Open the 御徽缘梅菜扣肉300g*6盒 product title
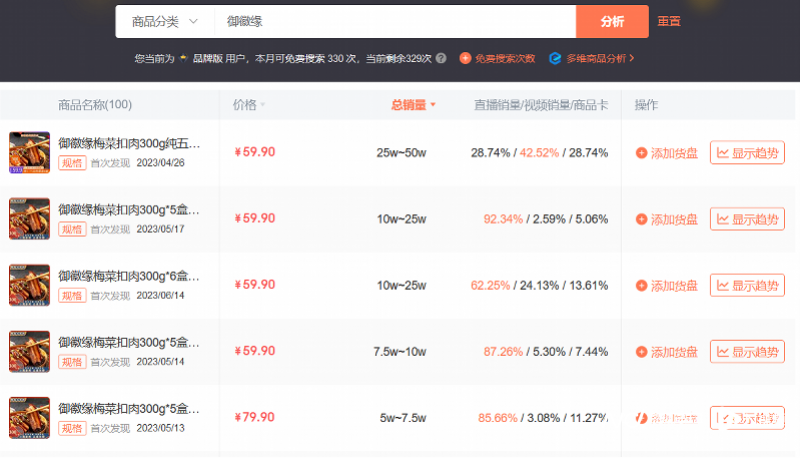Viewport: 800px width, 458px height. coord(128,276)
